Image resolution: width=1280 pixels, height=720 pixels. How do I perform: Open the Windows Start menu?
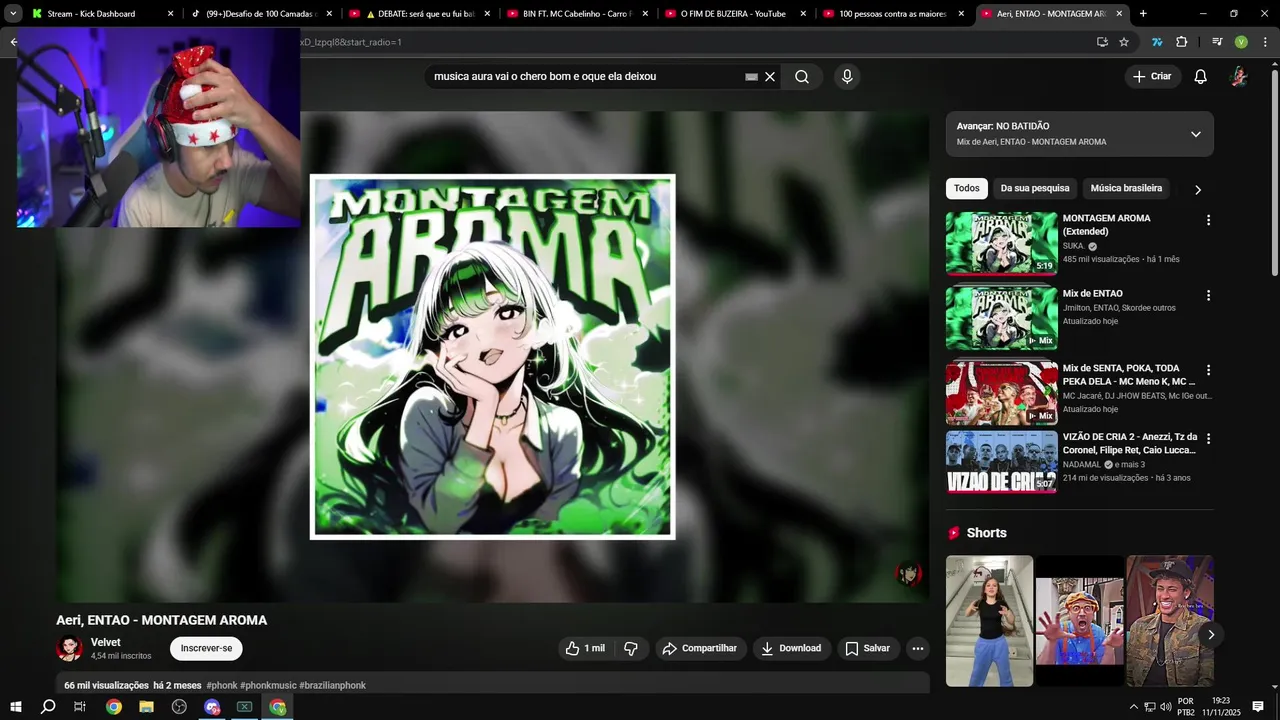click(15, 707)
